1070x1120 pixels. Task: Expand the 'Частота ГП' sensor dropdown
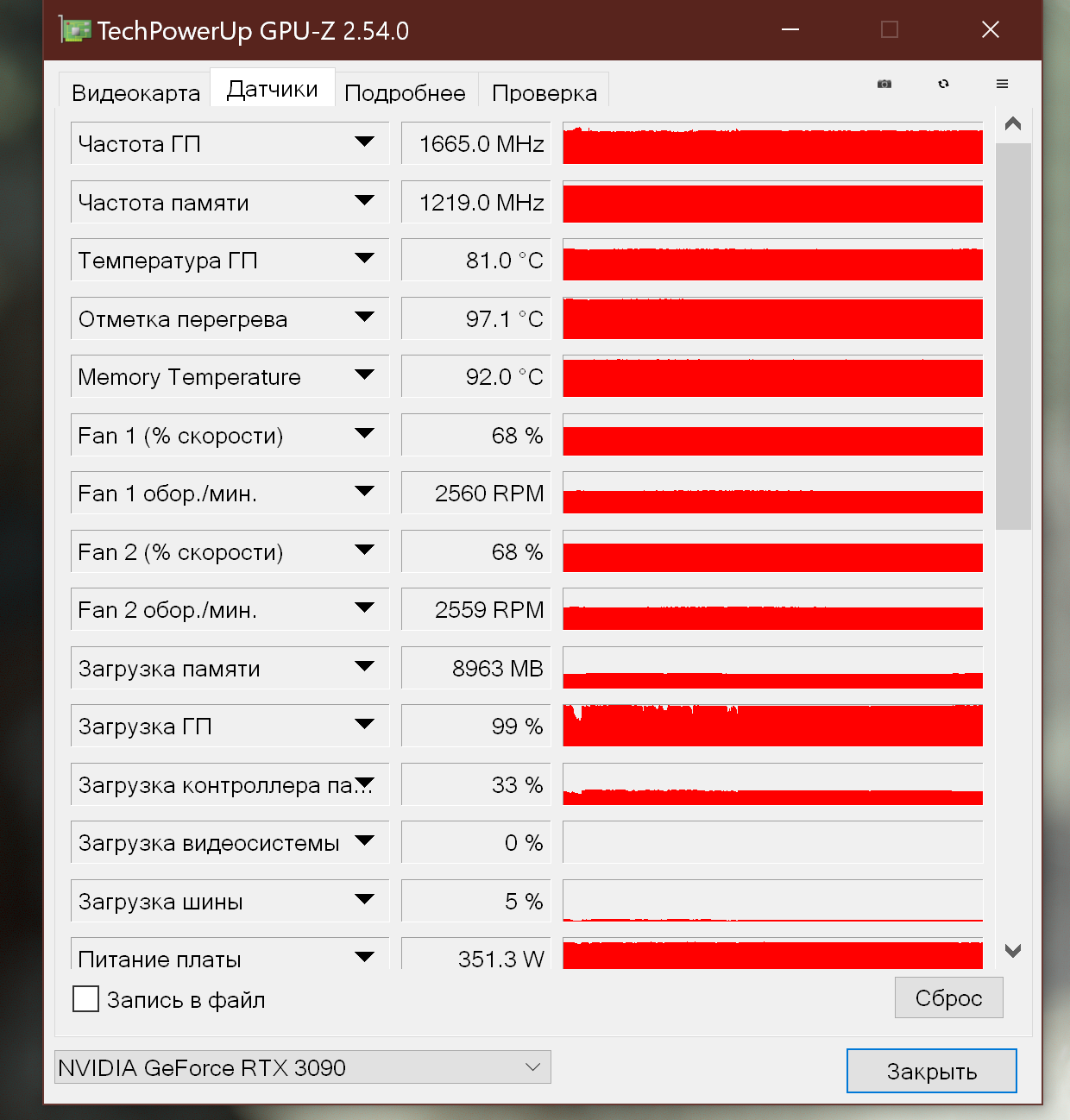click(x=364, y=142)
